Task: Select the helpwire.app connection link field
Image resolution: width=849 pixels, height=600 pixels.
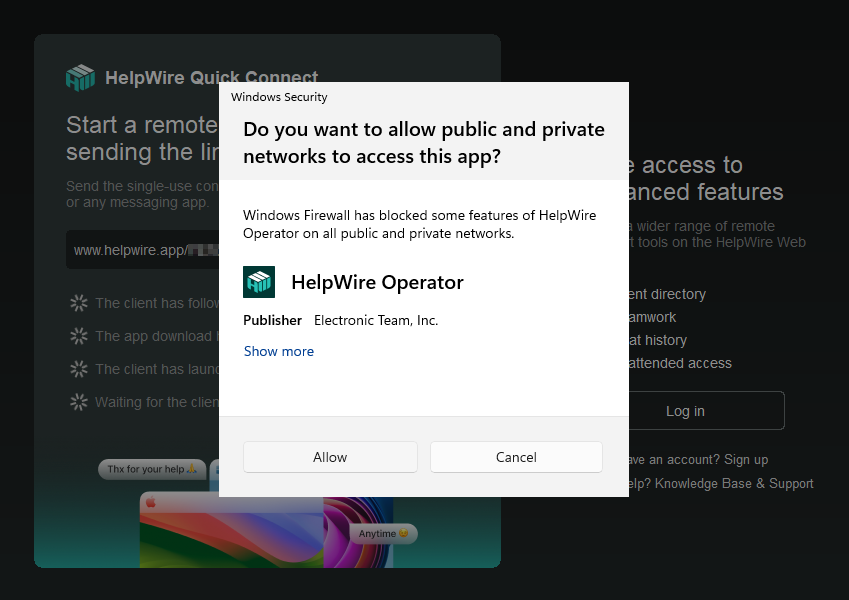Action: [x=143, y=250]
